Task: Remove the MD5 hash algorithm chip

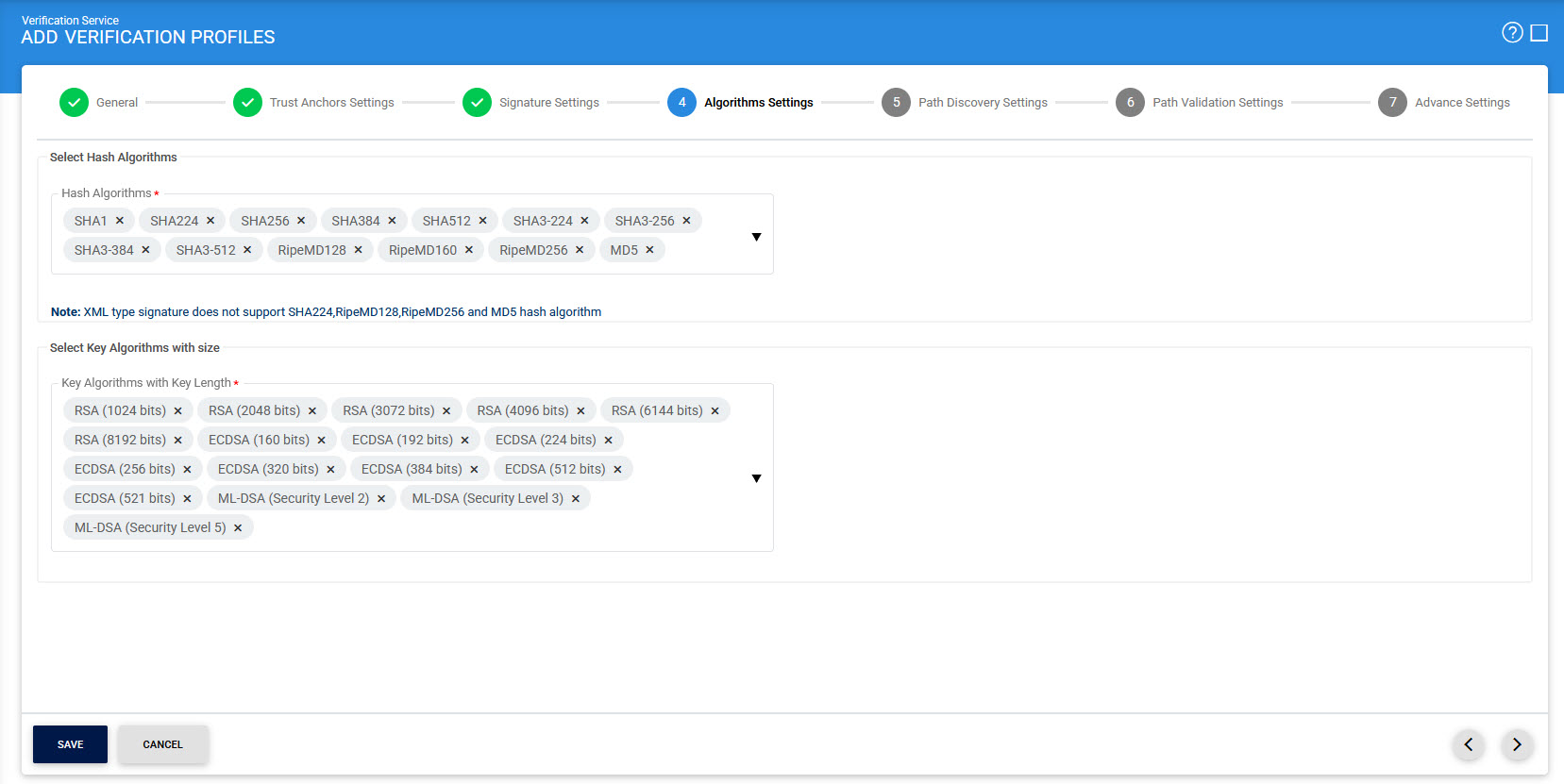Action: pos(649,250)
